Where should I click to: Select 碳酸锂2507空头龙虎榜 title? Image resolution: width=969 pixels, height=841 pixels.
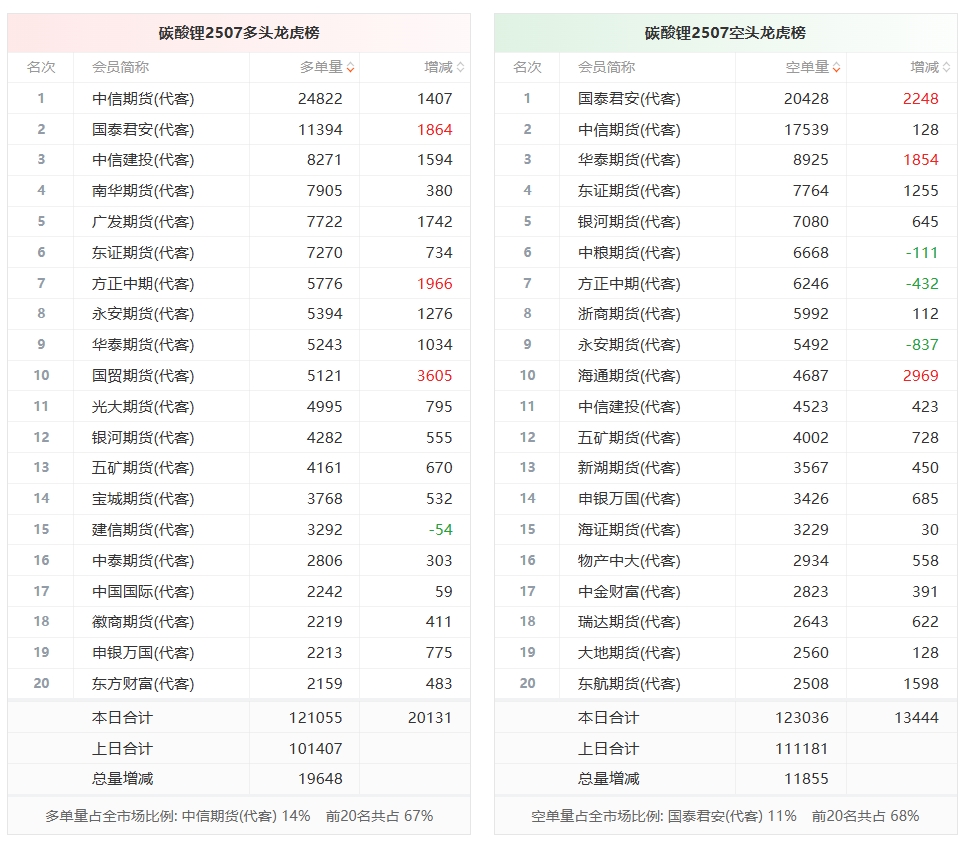(x=725, y=33)
